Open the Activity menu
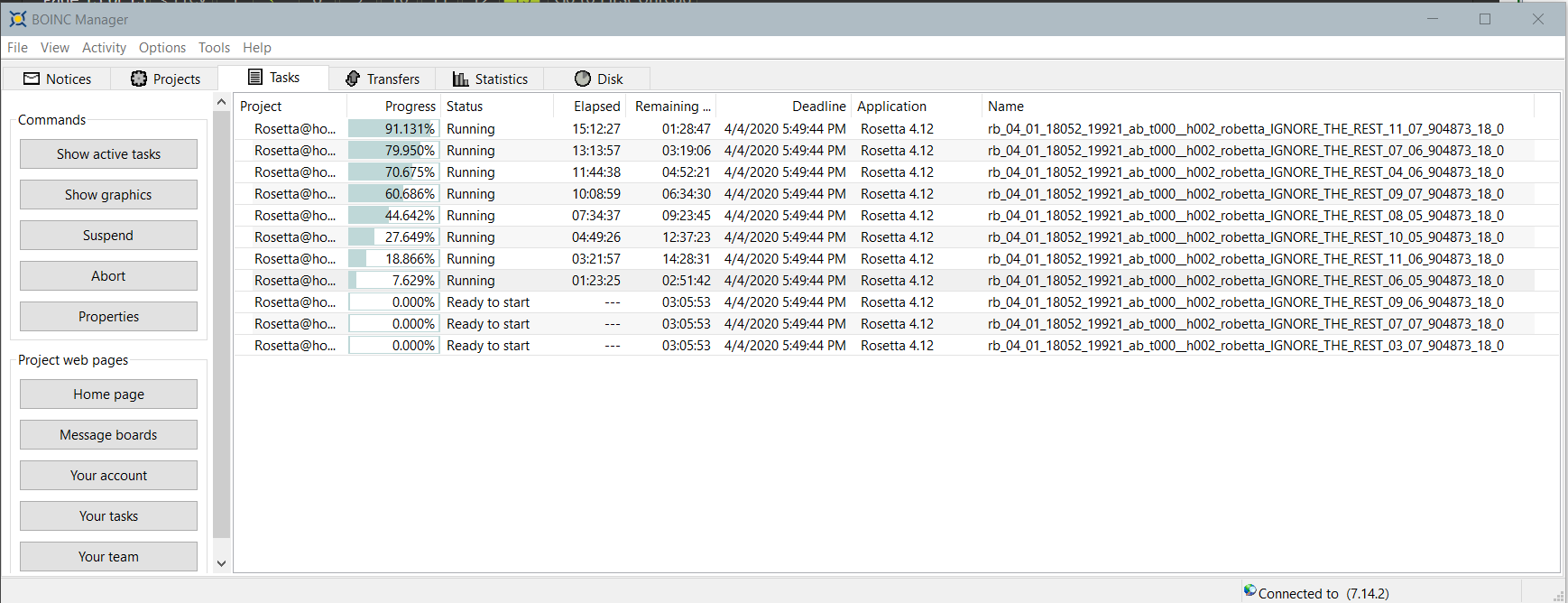The height and width of the screenshot is (603, 1568). pyautogui.click(x=104, y=48)
